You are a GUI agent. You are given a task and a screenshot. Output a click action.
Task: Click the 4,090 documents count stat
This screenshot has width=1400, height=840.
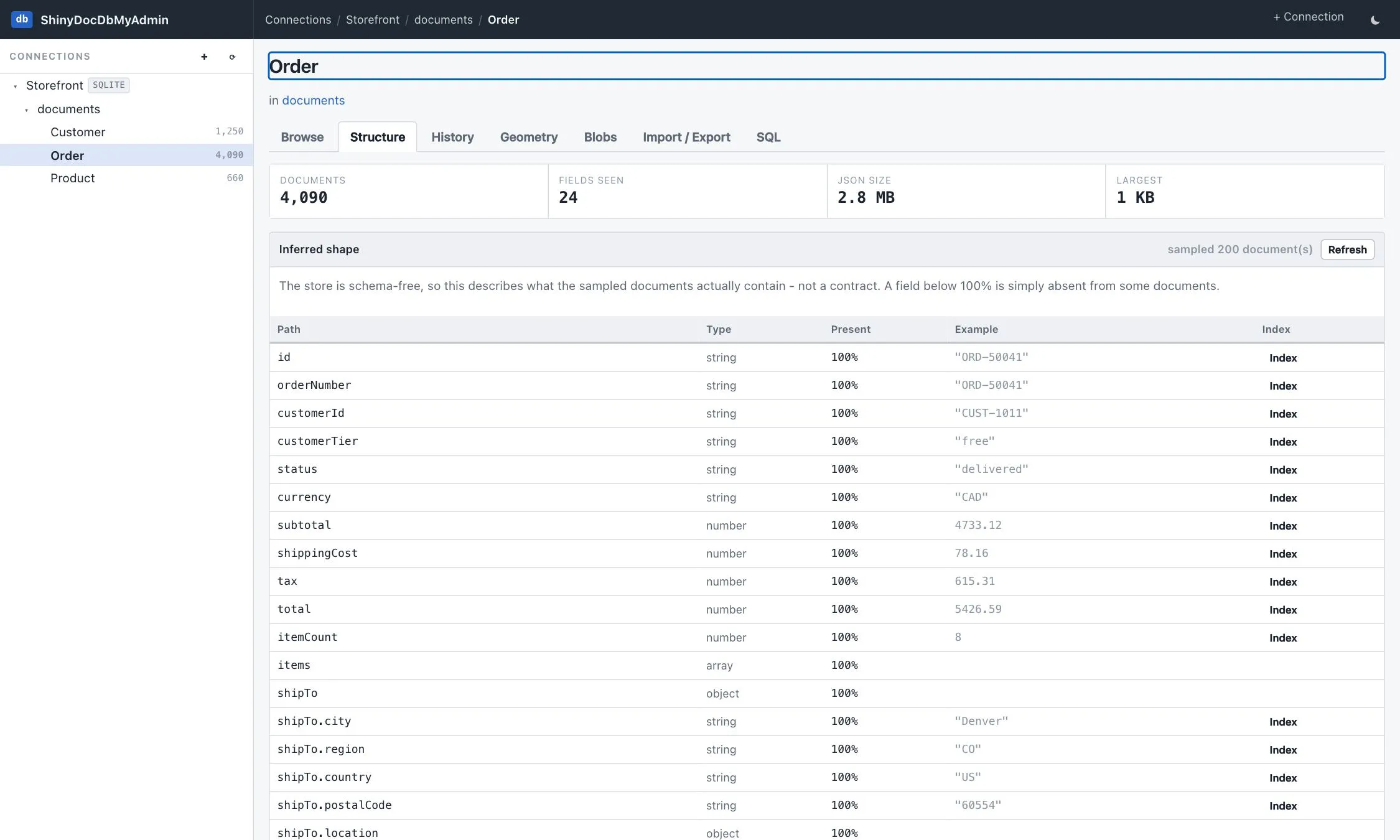tap(304, 197)
